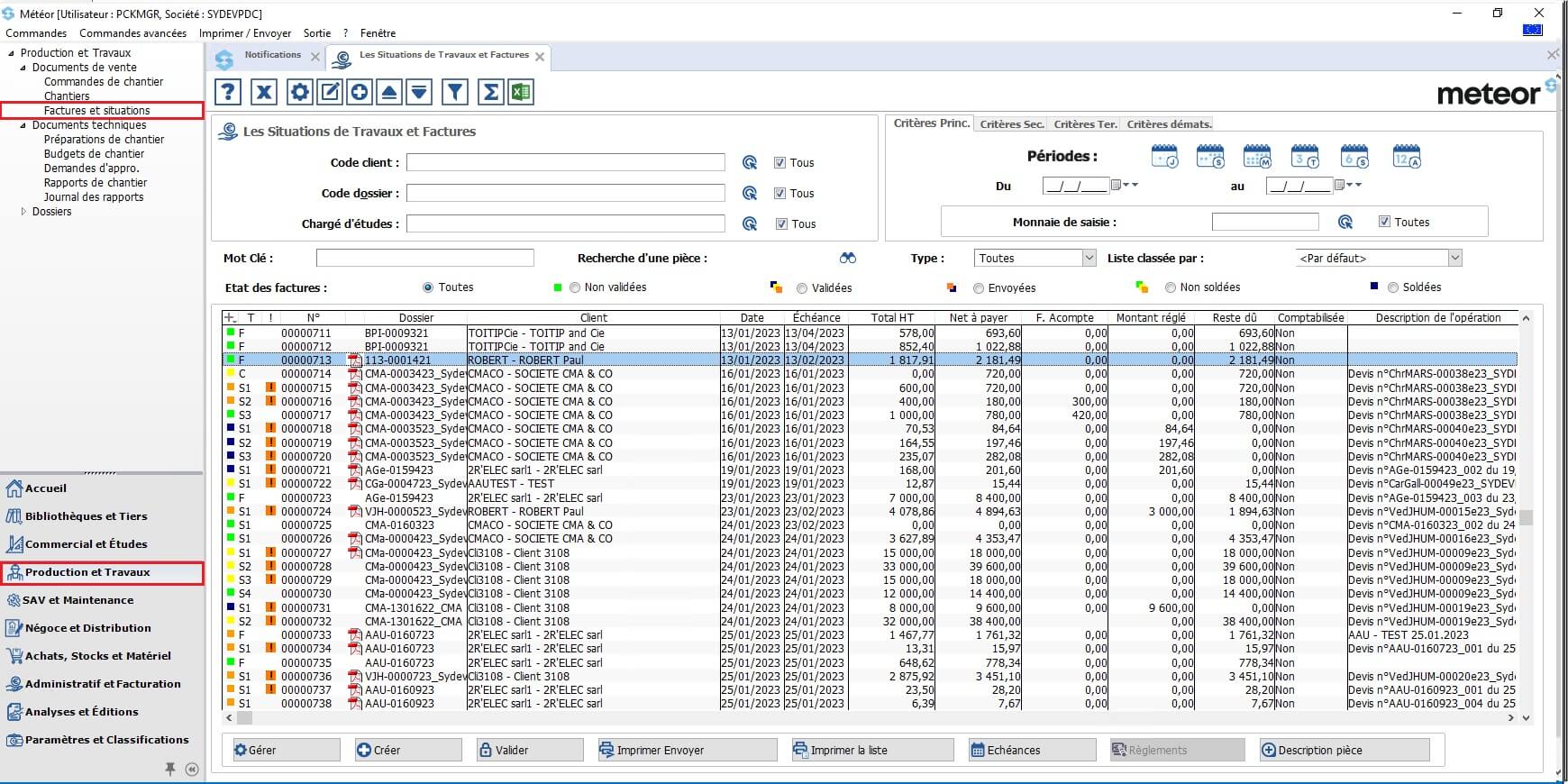Click the Valider button
Image resolution: width=1568 pixels, height=784 pixels.
(529, 750)
